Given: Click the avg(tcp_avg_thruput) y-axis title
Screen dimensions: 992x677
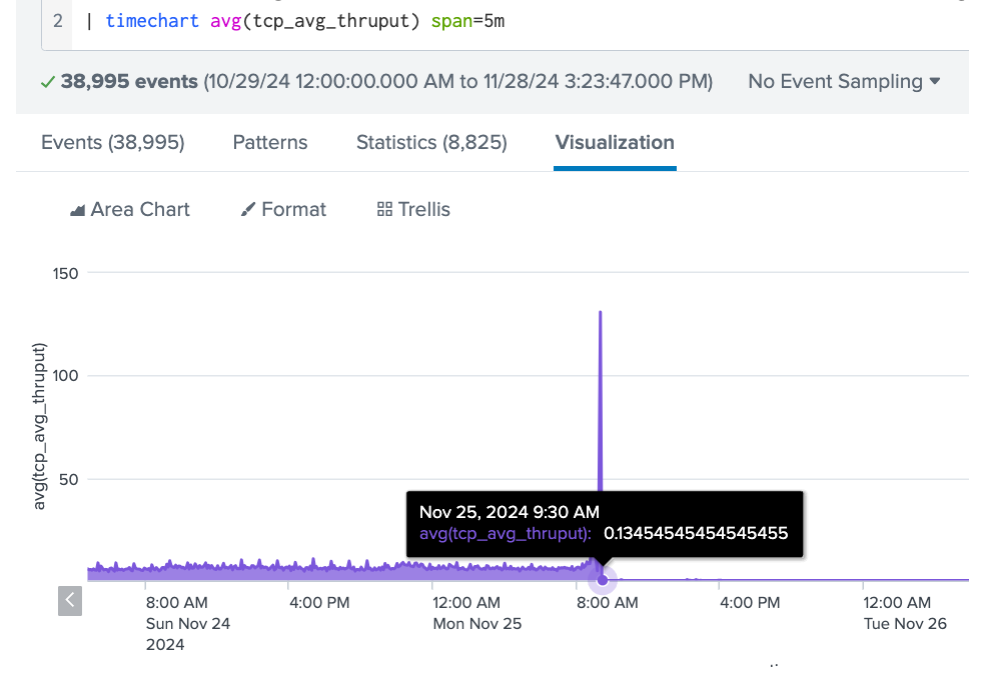Looking at the screenshot, I should click(40, 426).
